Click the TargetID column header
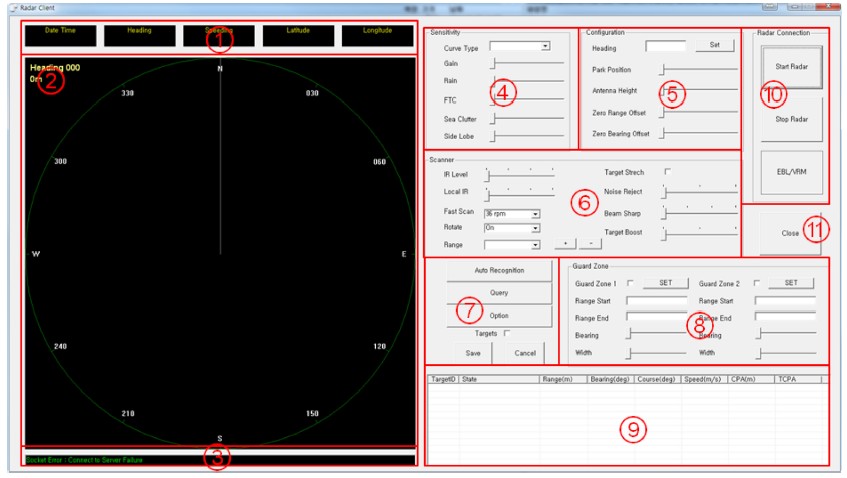The image size is (847, 478). [x=443, y=379]
